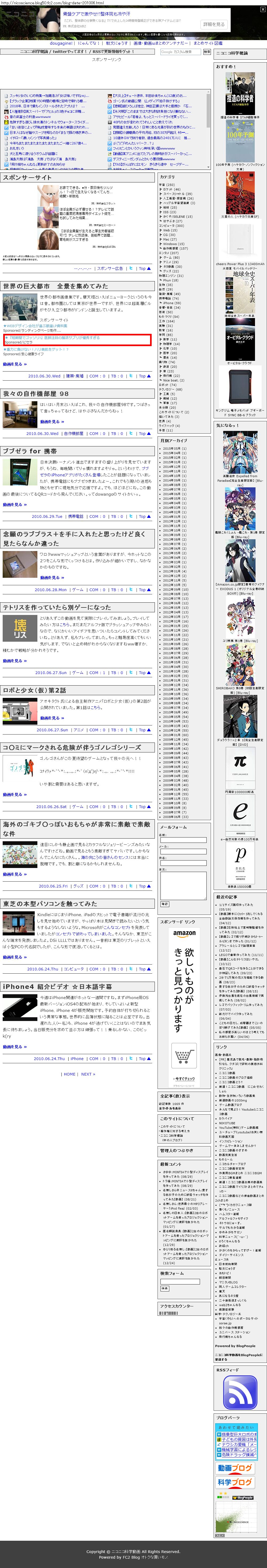
Task: Click Twitter icon on the 自作機部屋 post footer
Action: [x=131, y=433]
